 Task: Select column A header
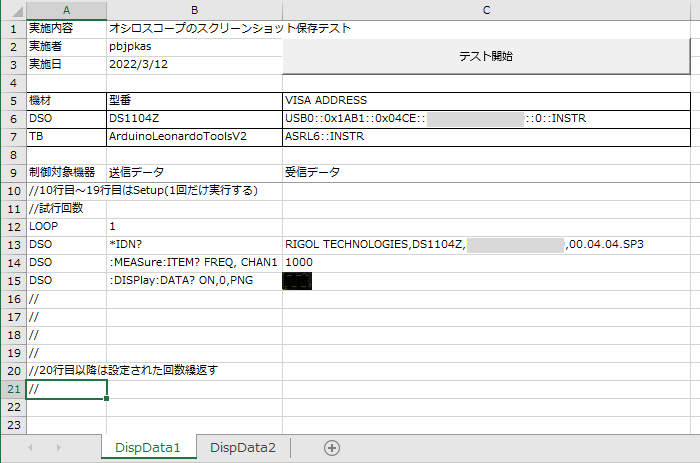pos(67,10)
